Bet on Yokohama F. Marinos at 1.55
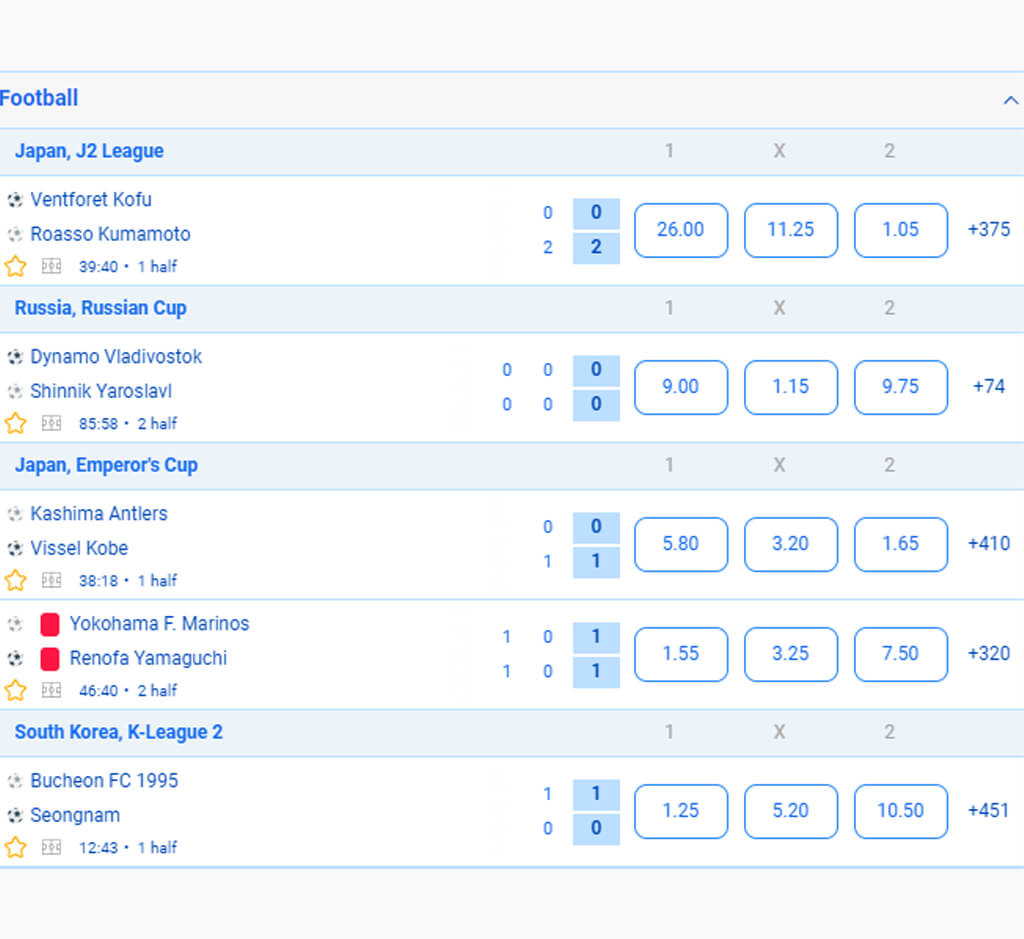The image size is (1024, 939). click(680, 654)
